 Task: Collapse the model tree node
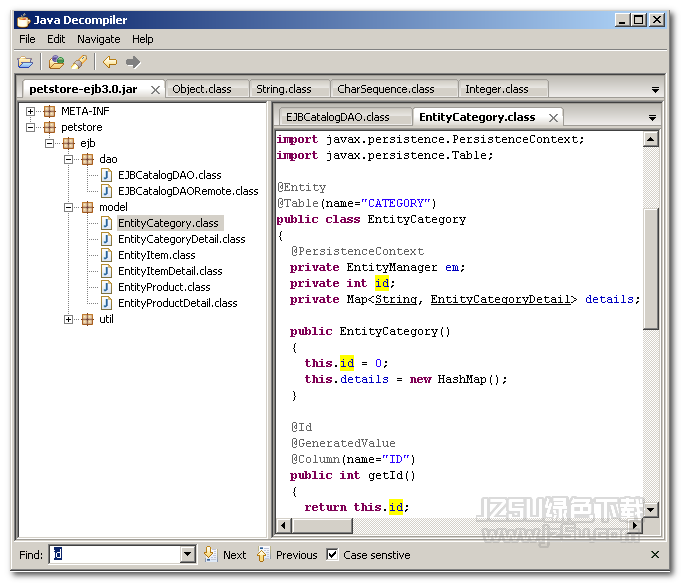pyautogui.click(x=69, y=207)
